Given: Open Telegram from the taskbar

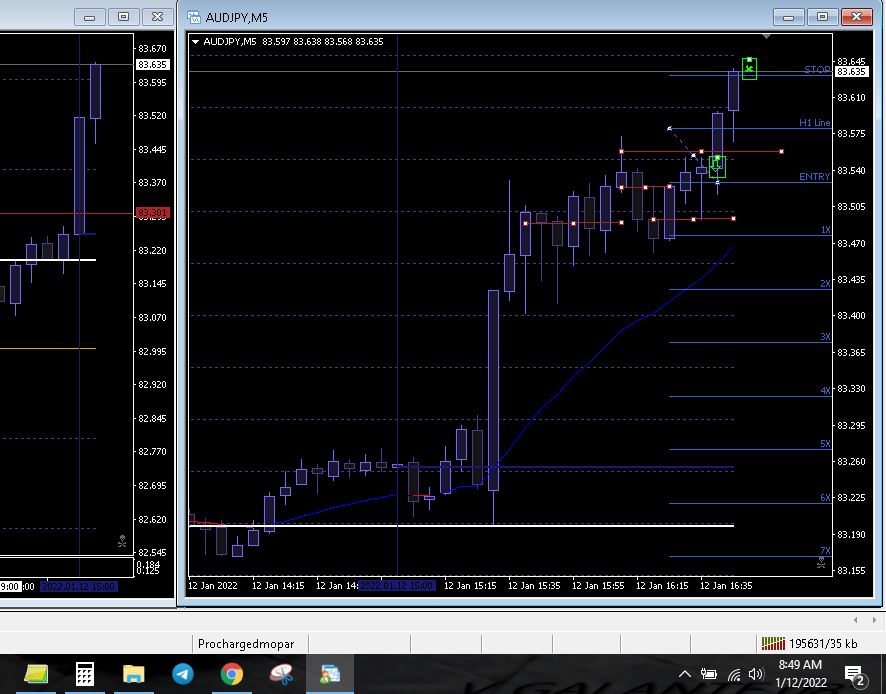Looking at the screenshot, I should point(183,674).
